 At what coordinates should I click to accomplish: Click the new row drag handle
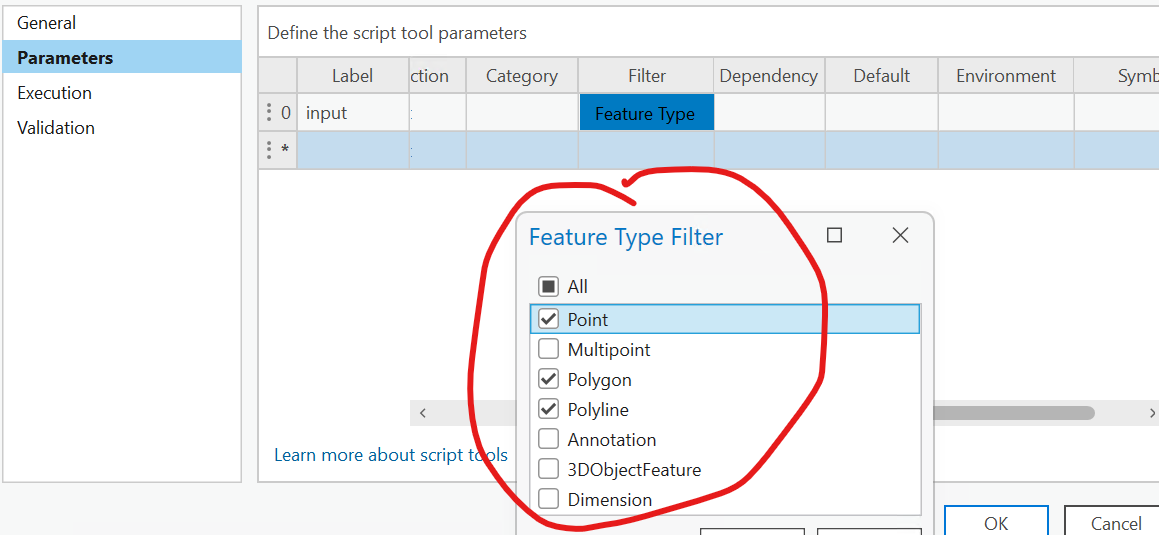click(269, 150)
